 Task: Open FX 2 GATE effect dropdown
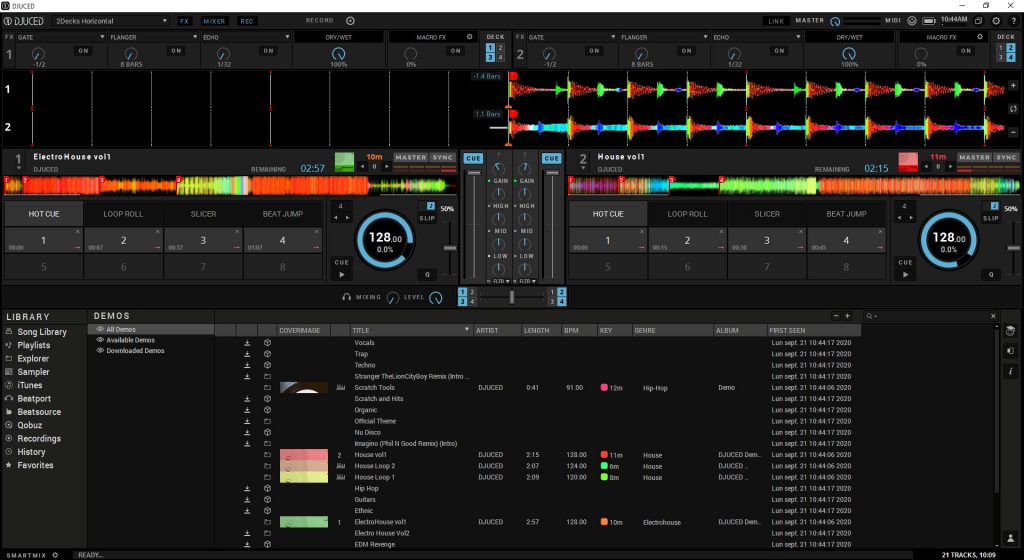click(572, 37)
